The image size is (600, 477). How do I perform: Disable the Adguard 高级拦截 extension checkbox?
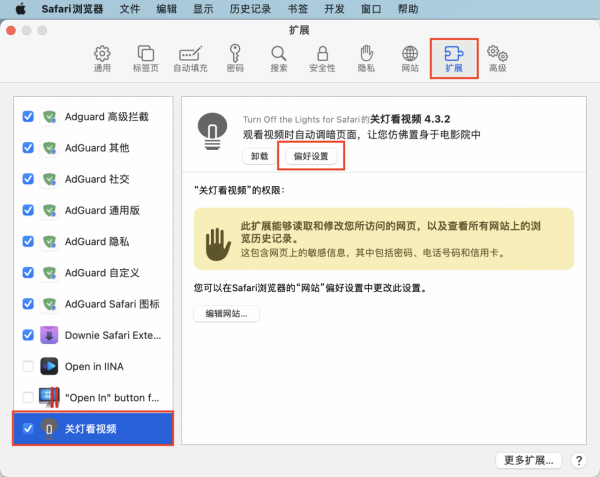(28, 117)
